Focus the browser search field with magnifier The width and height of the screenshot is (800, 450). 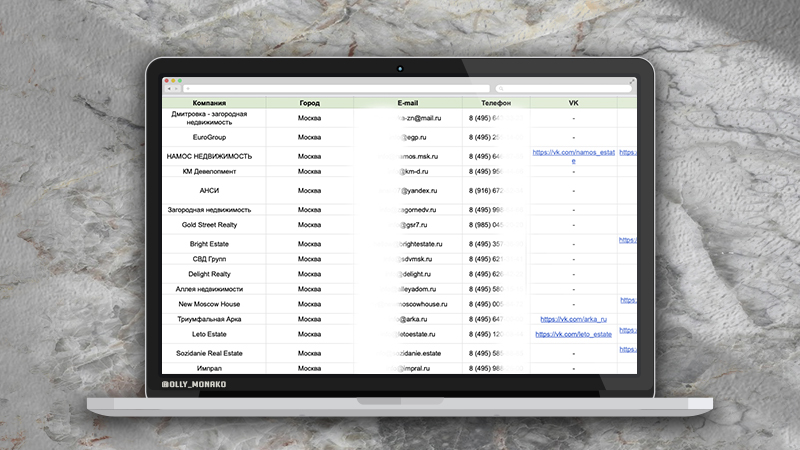coord(563,89)
